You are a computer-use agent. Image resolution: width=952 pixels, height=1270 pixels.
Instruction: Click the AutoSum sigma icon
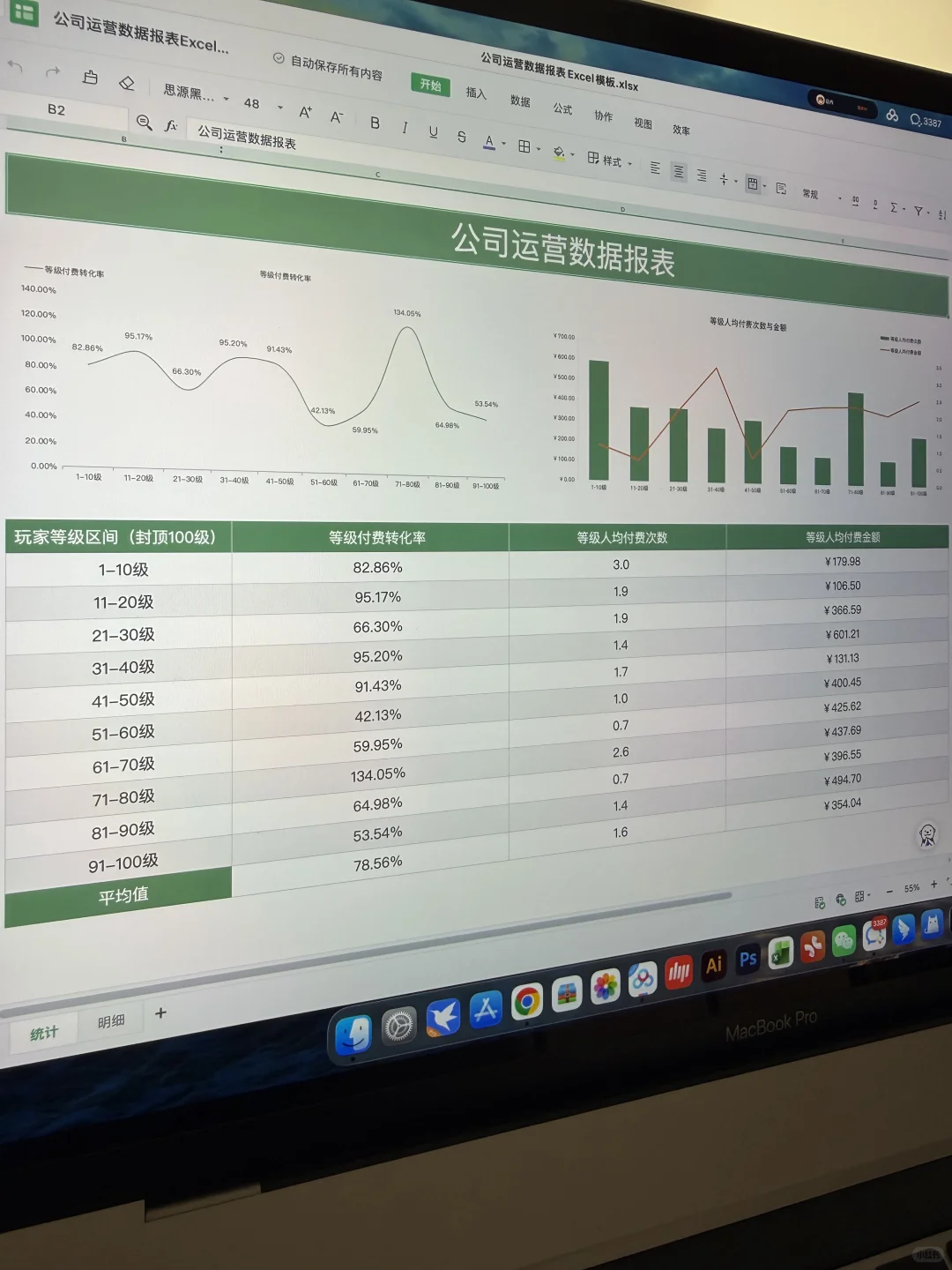click(x=893, y=206)
